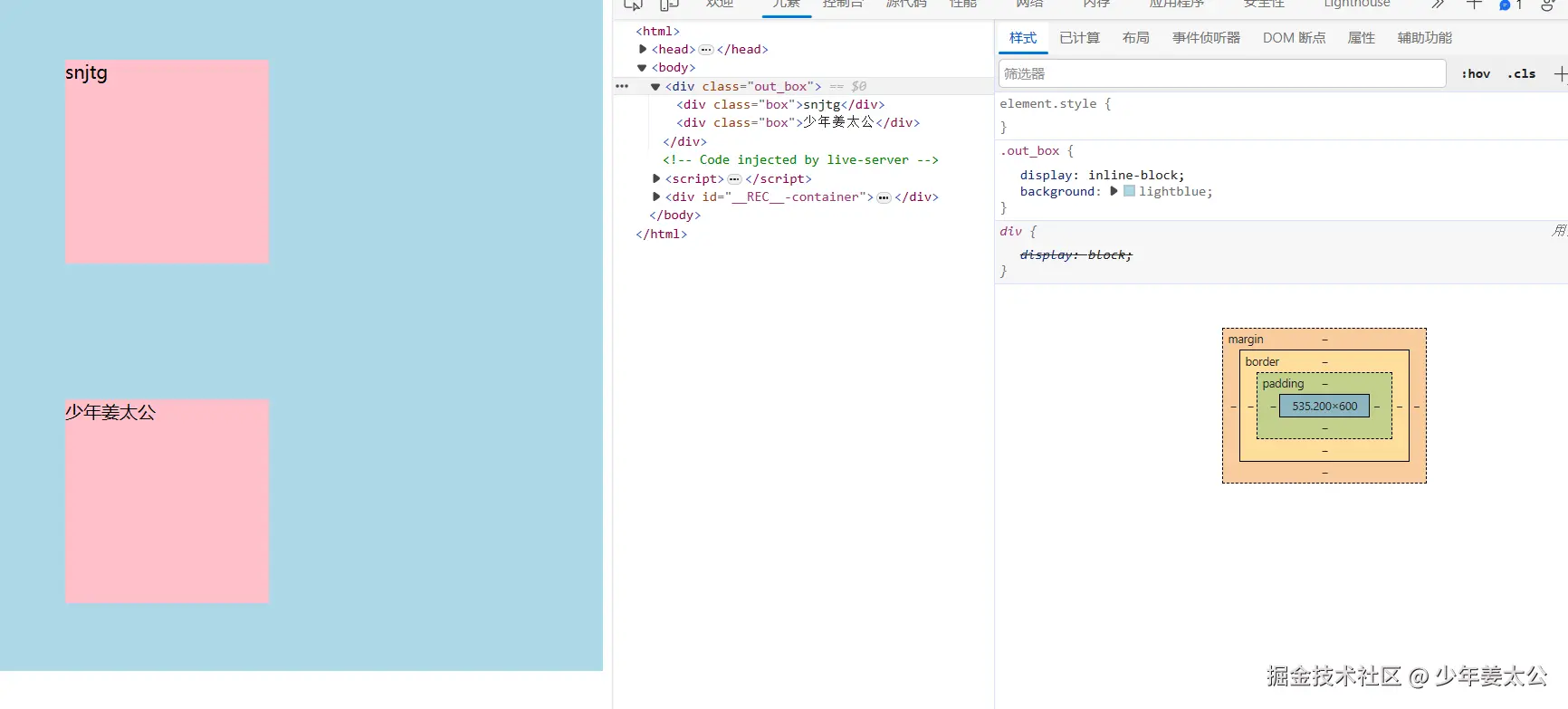Viewport: 1568px width, 709px height.
Task: Collapse the div out_box node
Action: [655, 87]
